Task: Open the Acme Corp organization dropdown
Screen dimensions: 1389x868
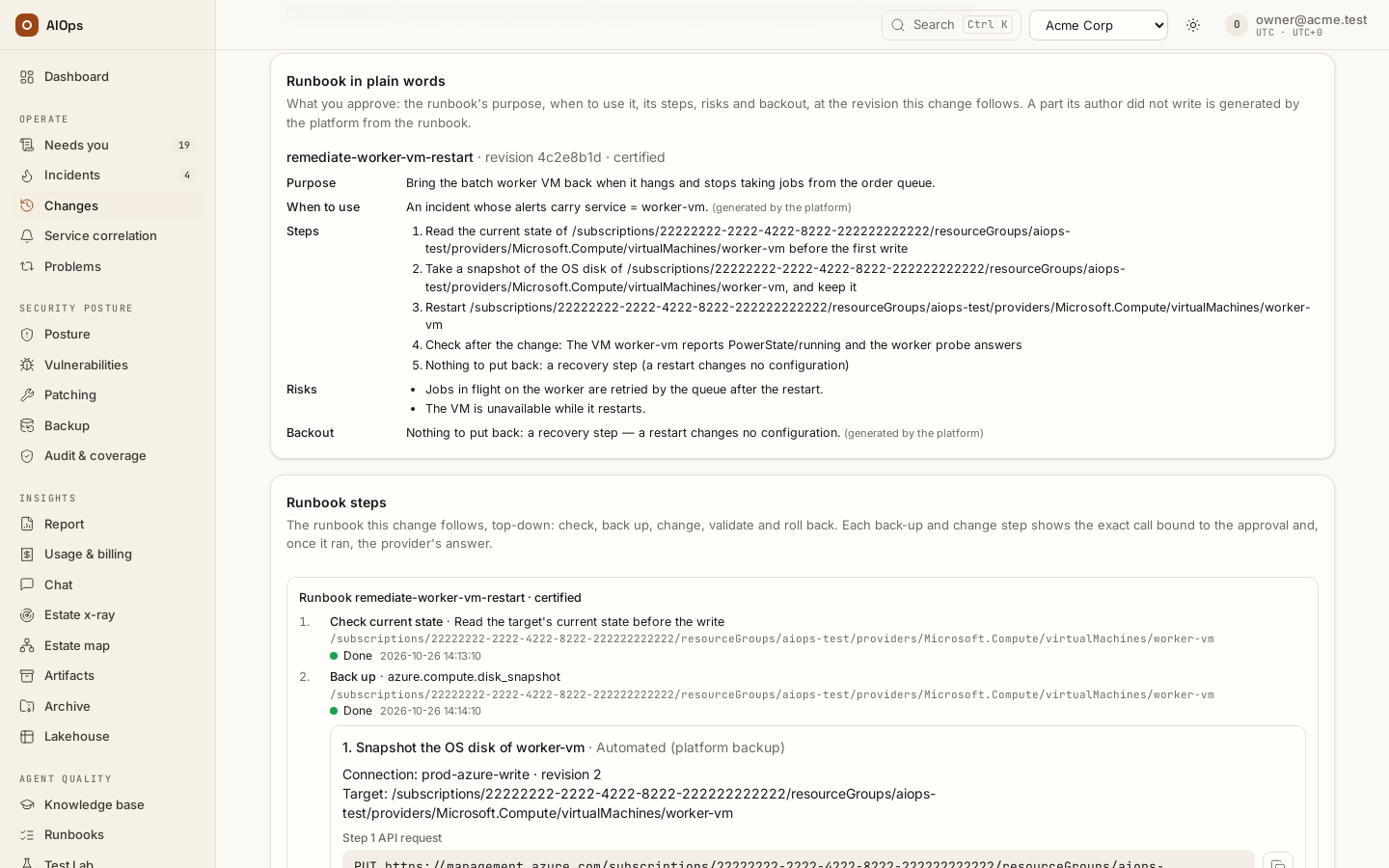Action: click(x=1099, y=25)
